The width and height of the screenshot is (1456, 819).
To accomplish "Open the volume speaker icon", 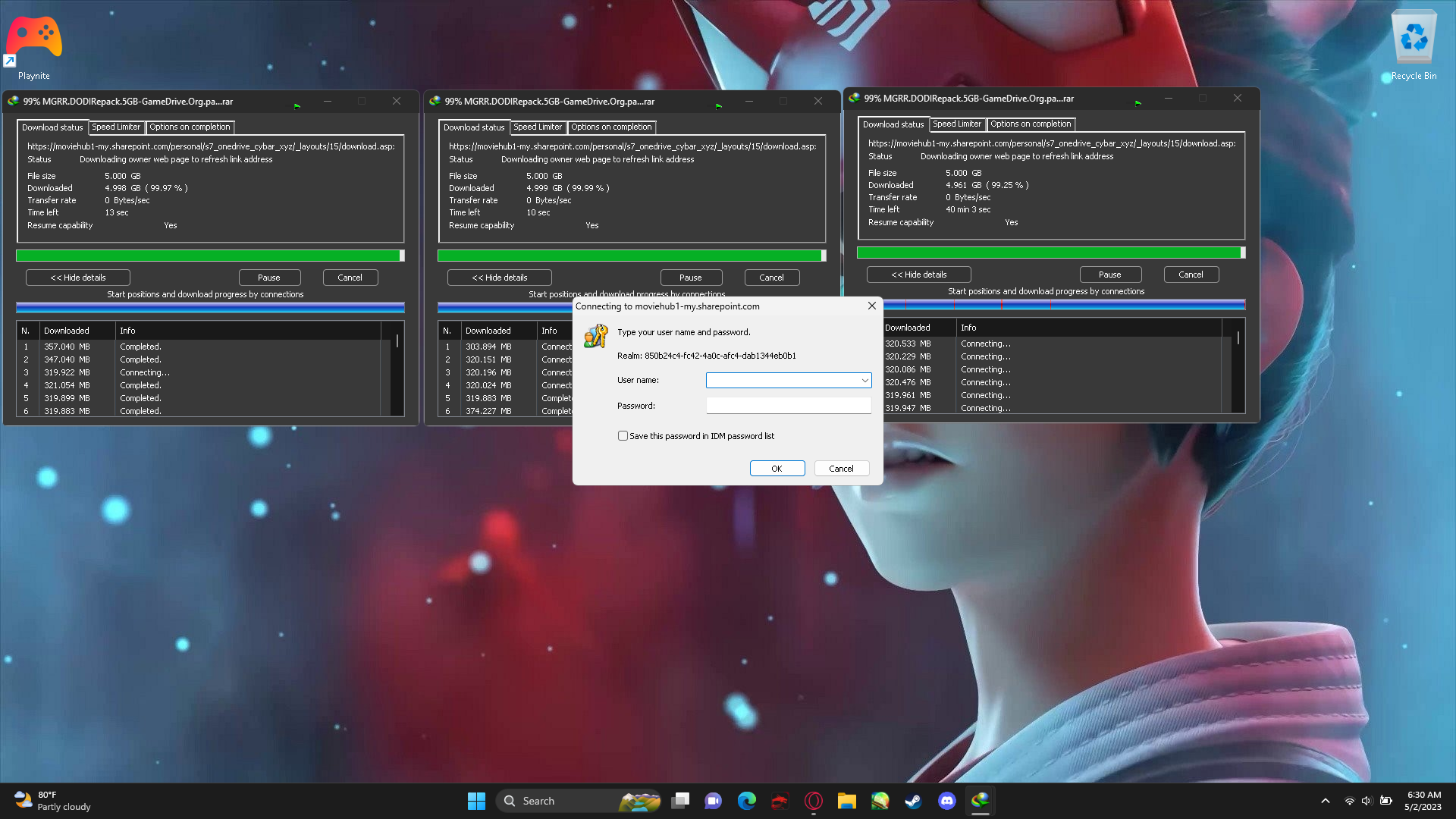I will point(1367,801).
